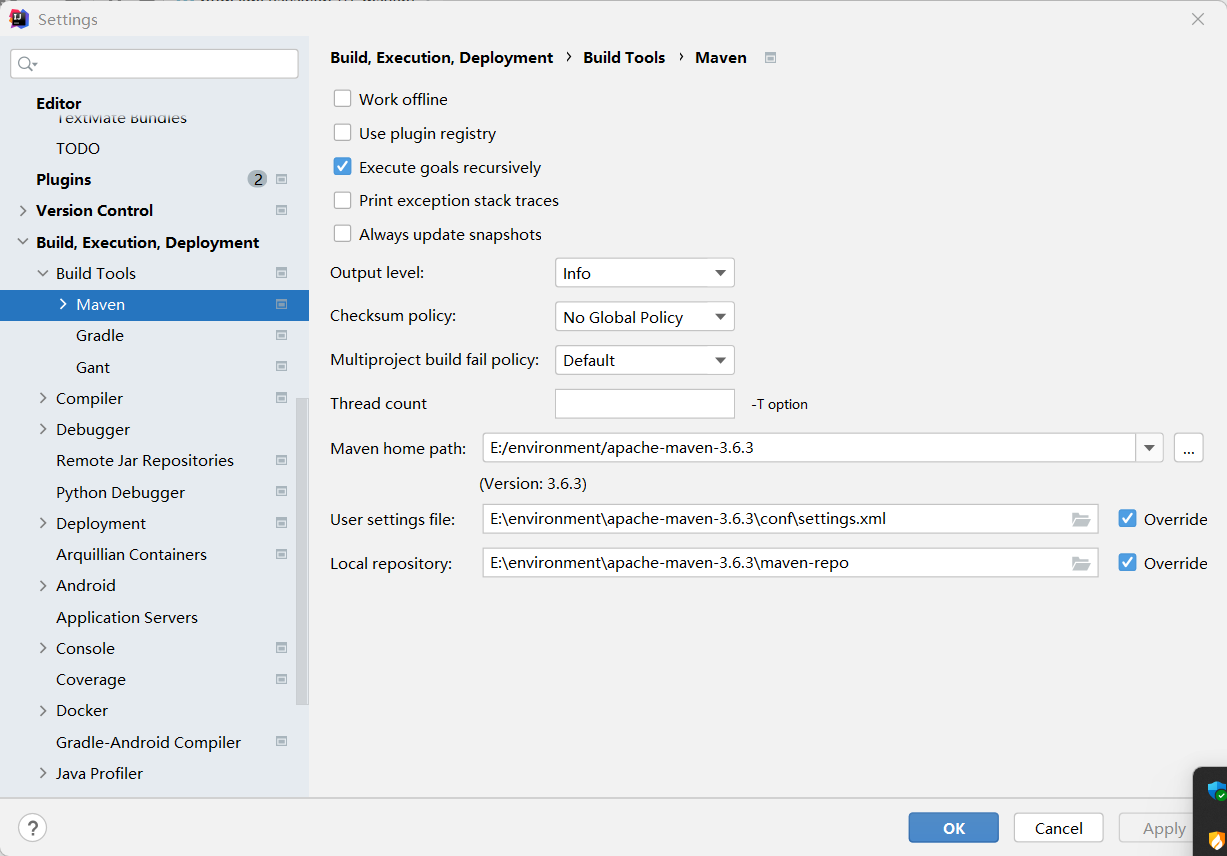The width and height of the screenshot is (1227, 856).
Task: Click project-level icon beside Build Tools
Action: pyautogui.click(x=282, y=273)
